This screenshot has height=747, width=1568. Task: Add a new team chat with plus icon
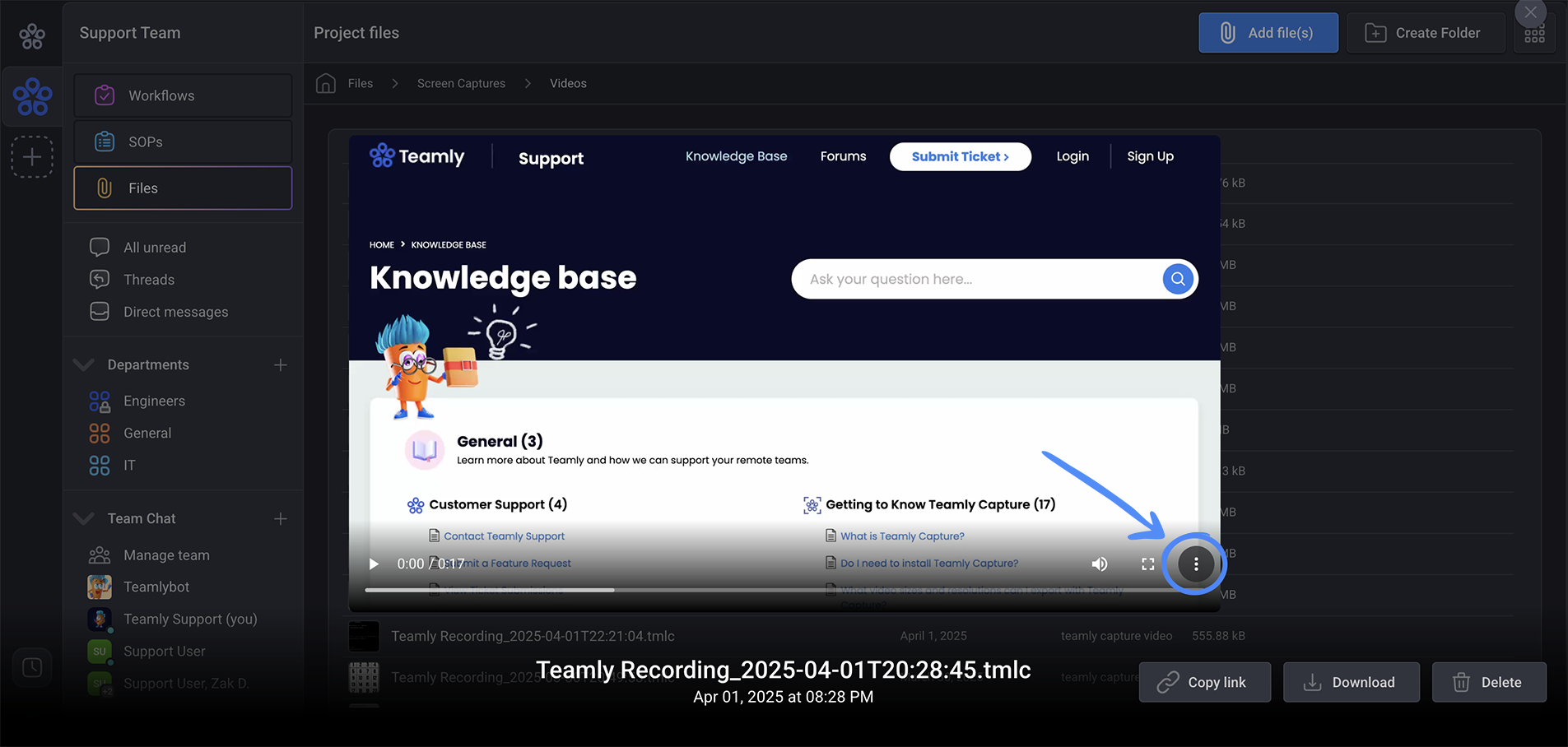(281, 518)
